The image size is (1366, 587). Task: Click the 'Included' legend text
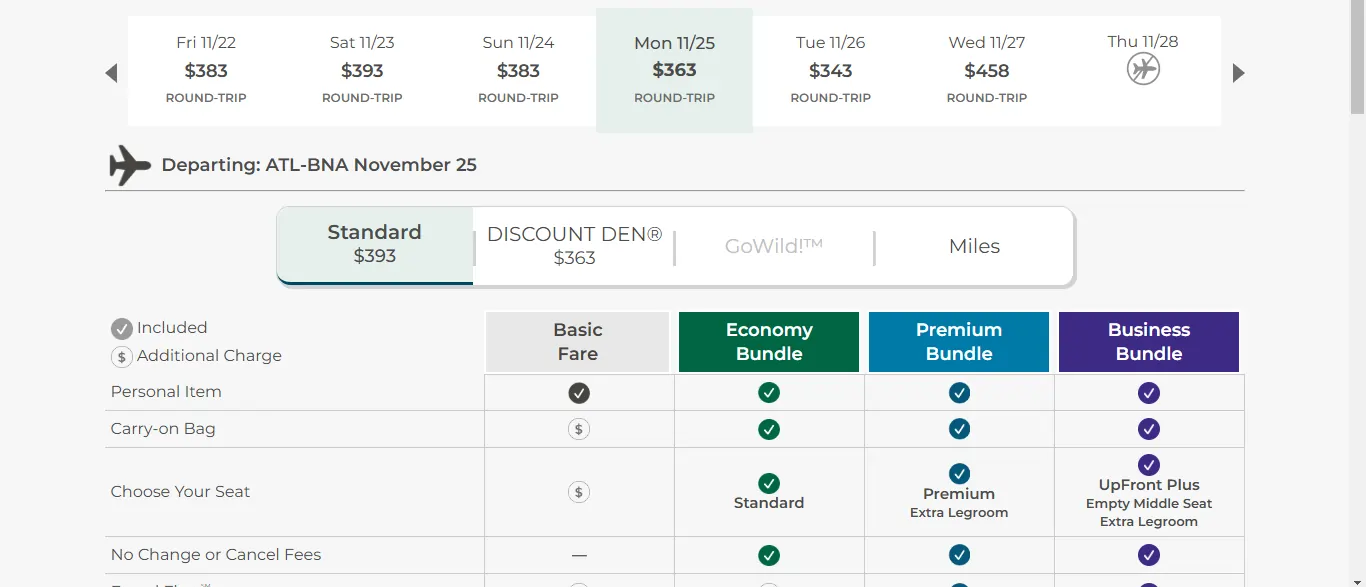172,328
